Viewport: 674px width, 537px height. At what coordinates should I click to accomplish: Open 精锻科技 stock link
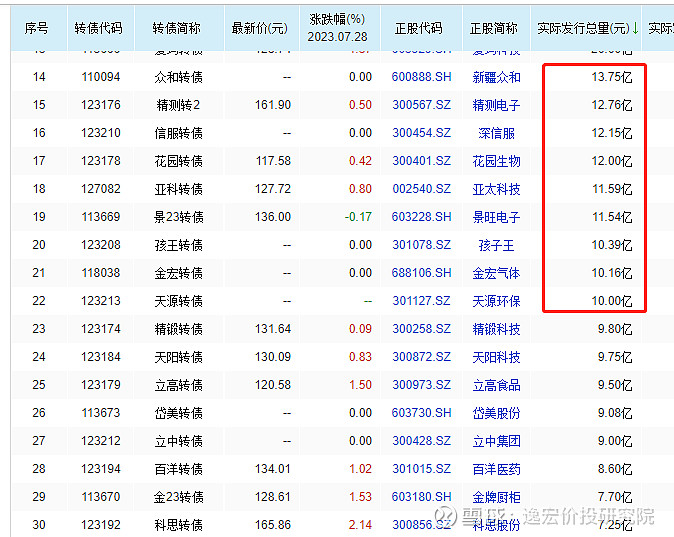coord(496,329)
